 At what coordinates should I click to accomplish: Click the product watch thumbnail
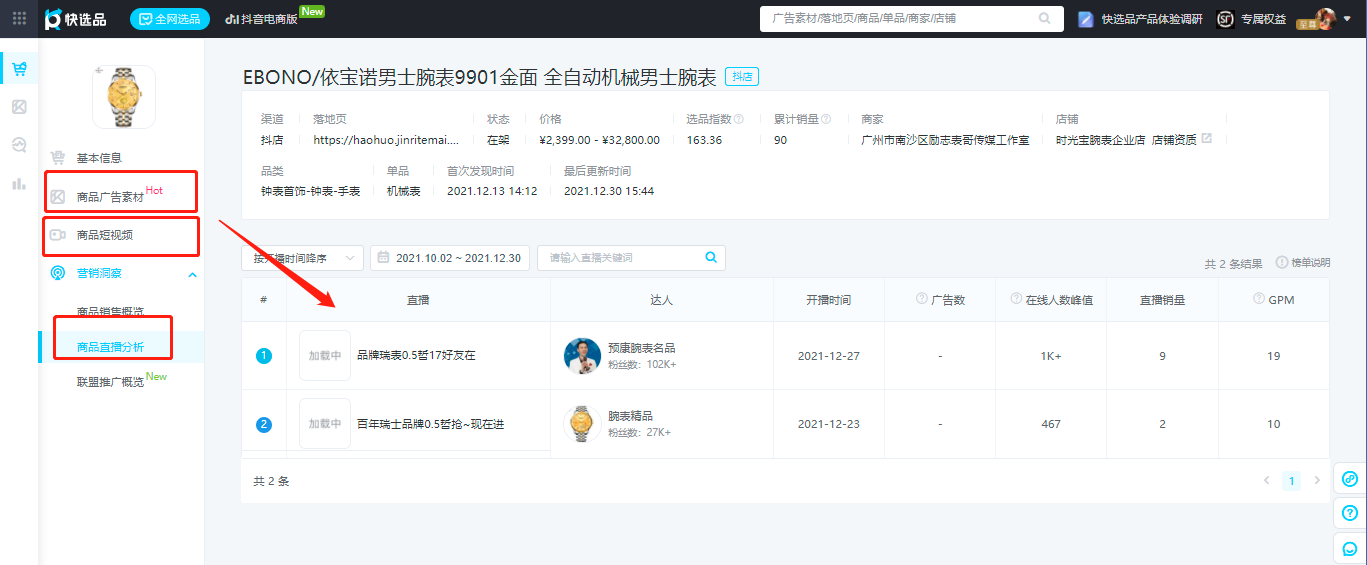tap(123, 96)
